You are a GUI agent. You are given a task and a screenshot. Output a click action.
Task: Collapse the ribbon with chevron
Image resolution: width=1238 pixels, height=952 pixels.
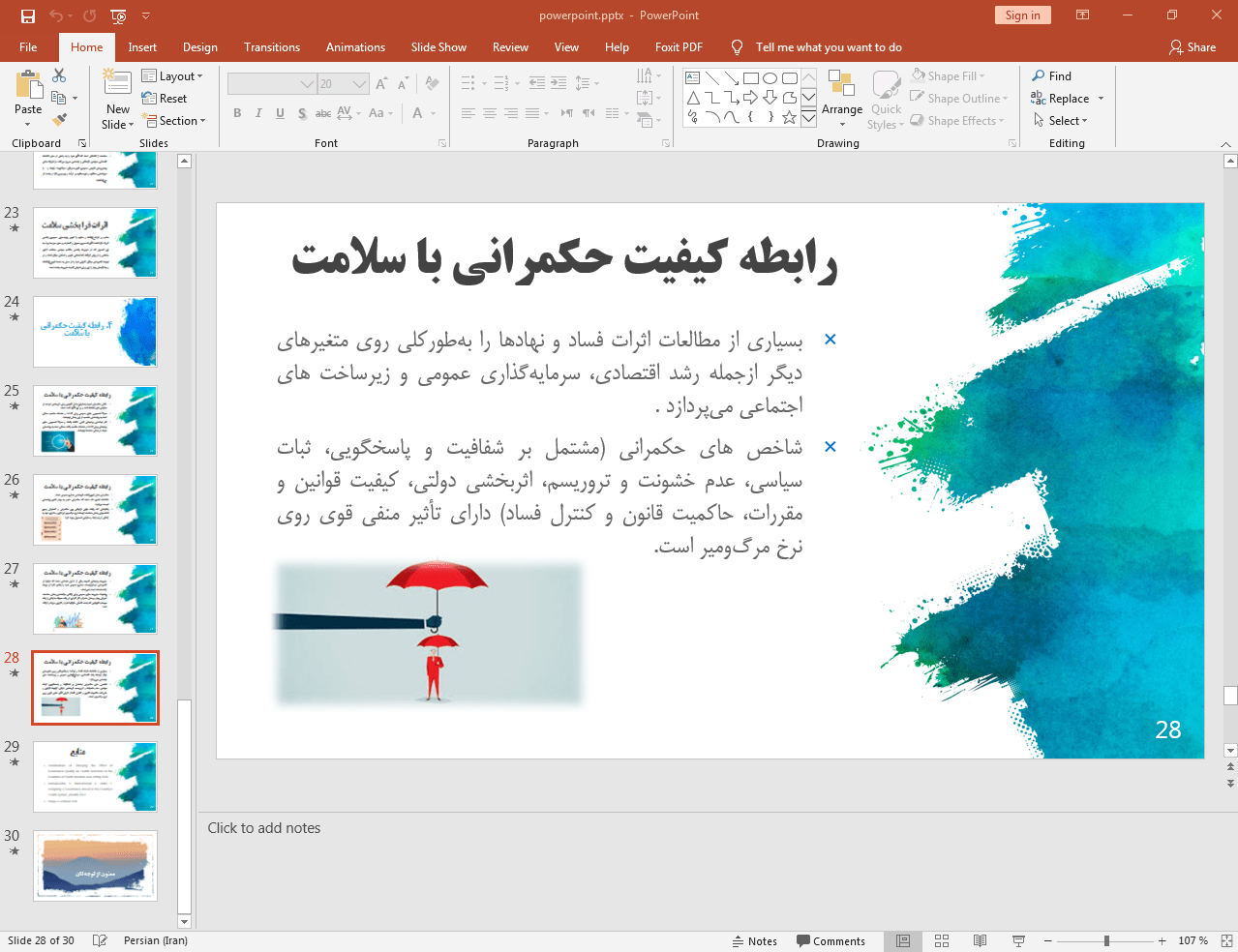click(1225, 144)
